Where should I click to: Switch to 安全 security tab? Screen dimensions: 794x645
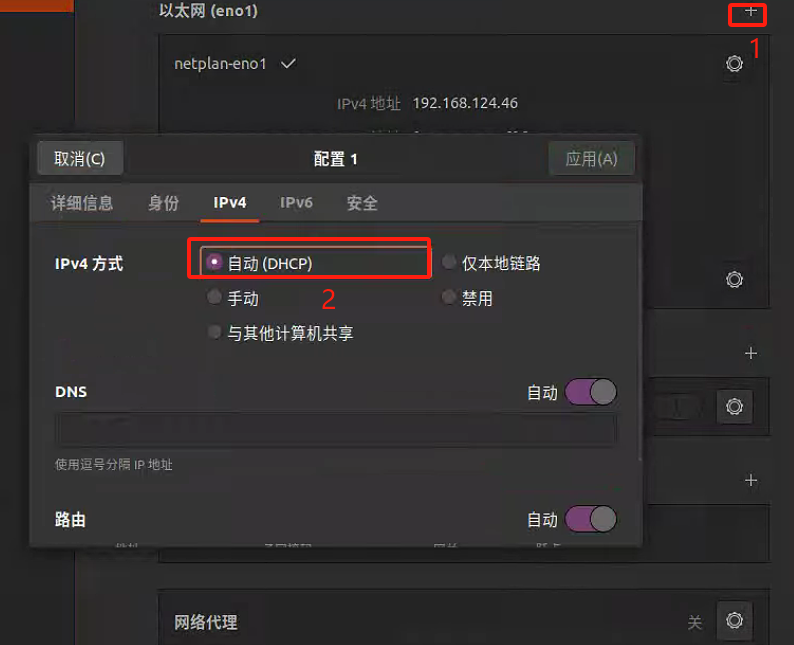tap(363, 203)
